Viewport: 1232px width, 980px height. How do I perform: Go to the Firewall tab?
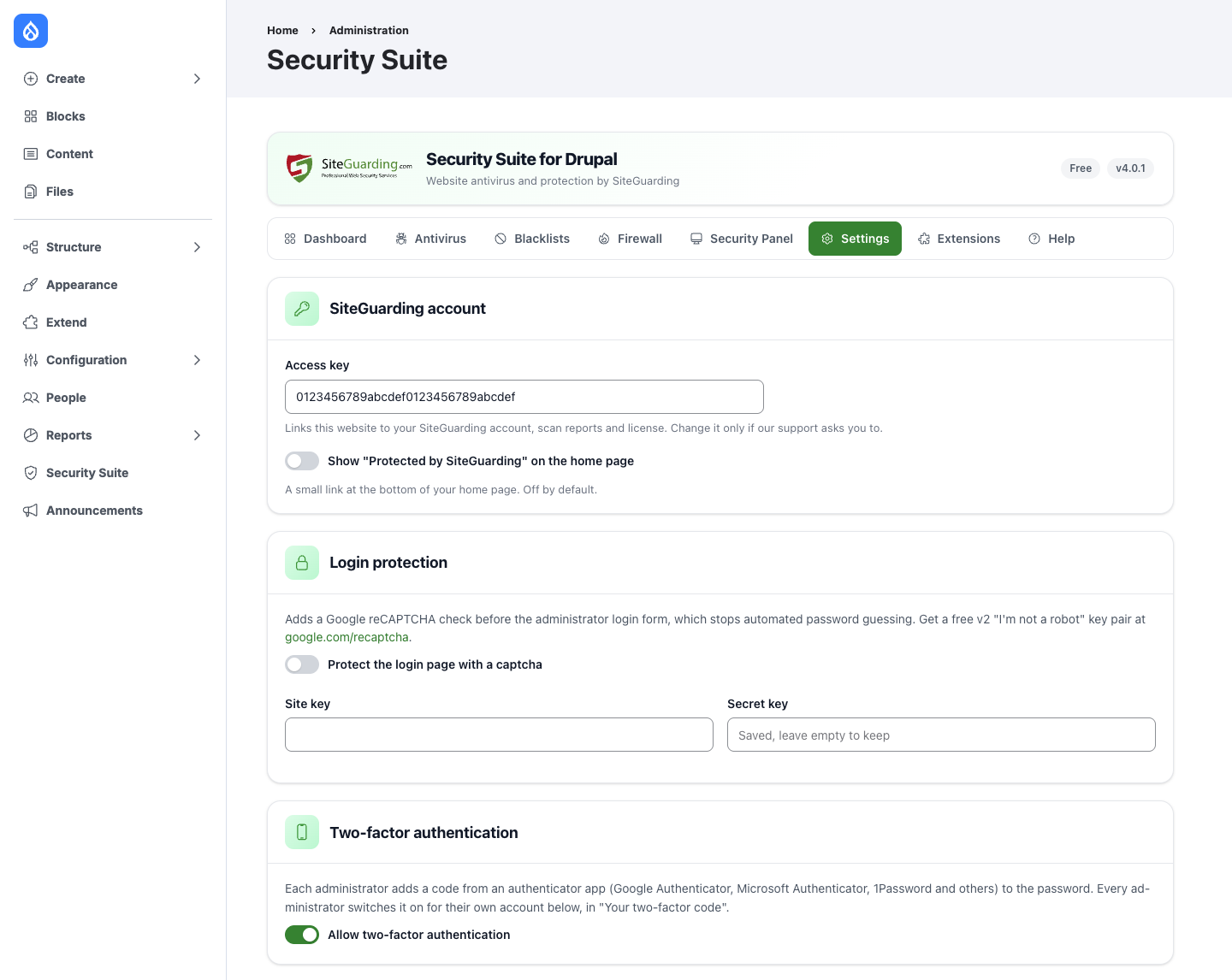(631, 239)
